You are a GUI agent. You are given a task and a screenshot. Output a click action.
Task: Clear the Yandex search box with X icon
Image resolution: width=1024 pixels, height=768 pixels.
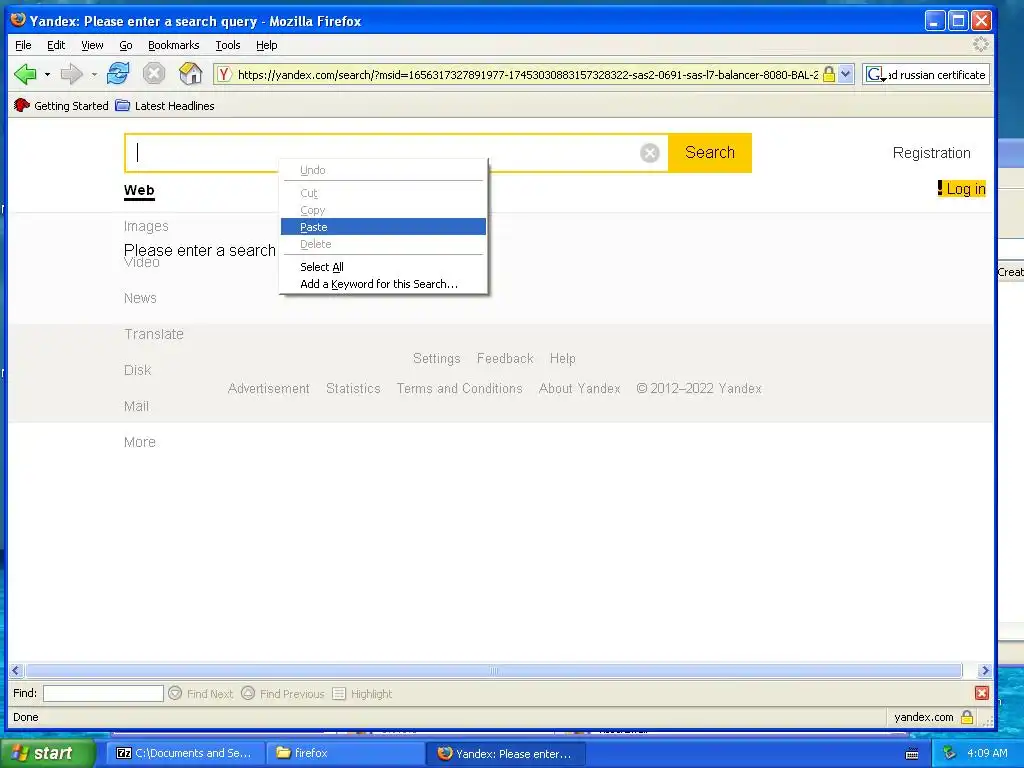[x=649, y=153]
